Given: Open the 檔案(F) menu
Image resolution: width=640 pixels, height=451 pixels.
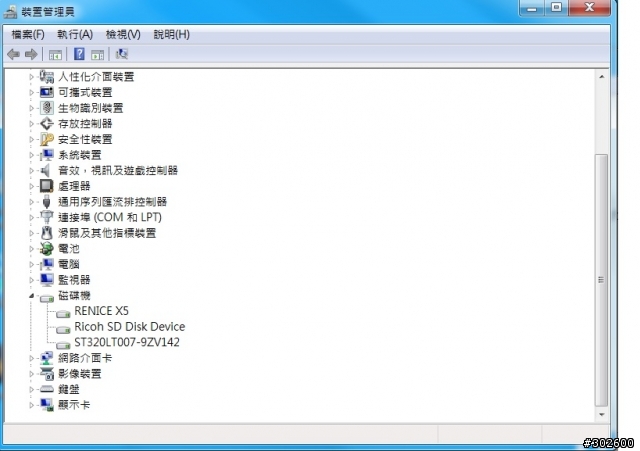Looking at the screenshot, I should point(28,34).
